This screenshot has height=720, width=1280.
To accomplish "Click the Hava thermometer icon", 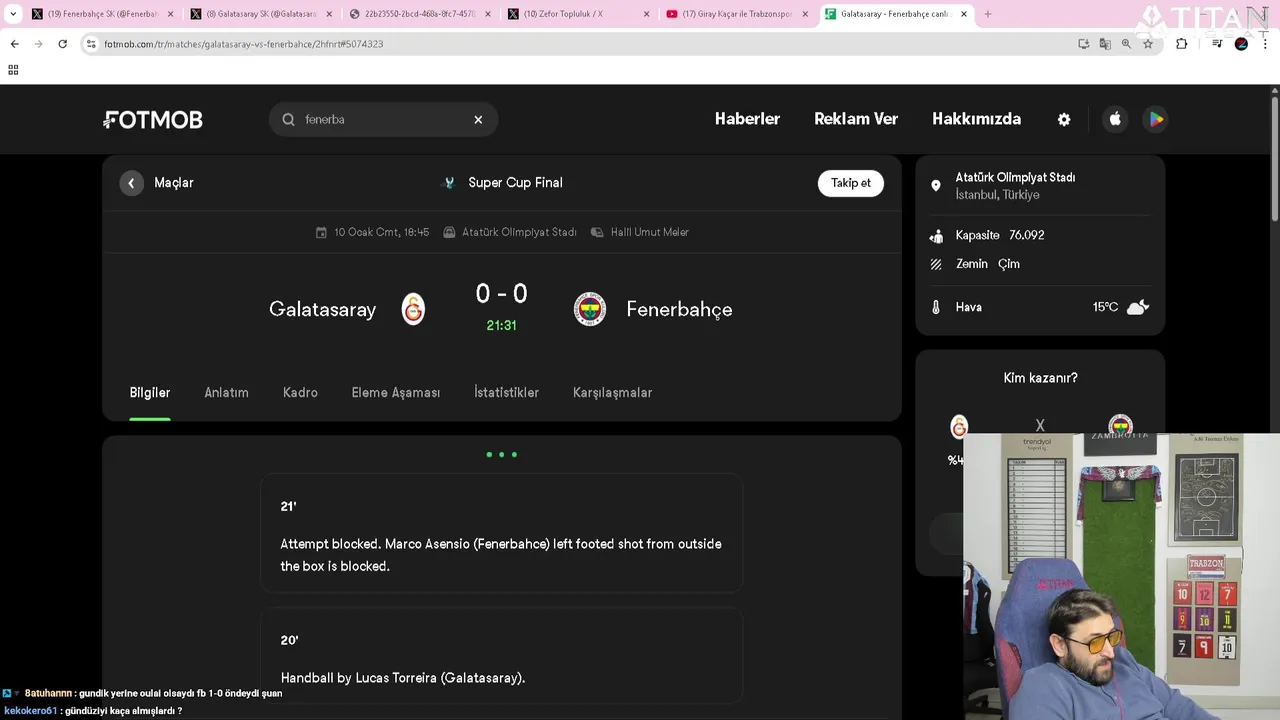I will coord(936,308).
